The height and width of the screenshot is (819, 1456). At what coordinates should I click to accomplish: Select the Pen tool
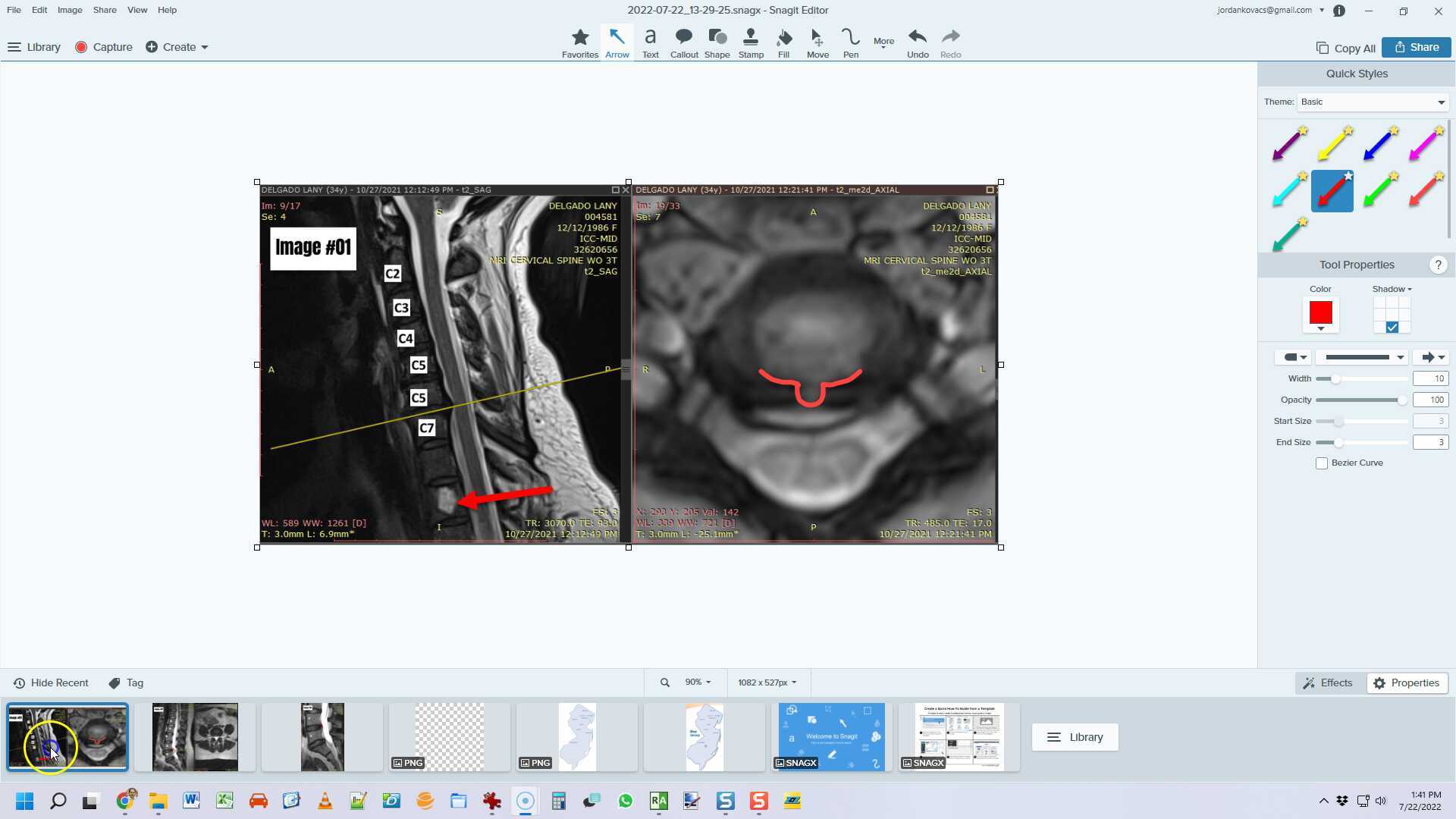point(851,43)
